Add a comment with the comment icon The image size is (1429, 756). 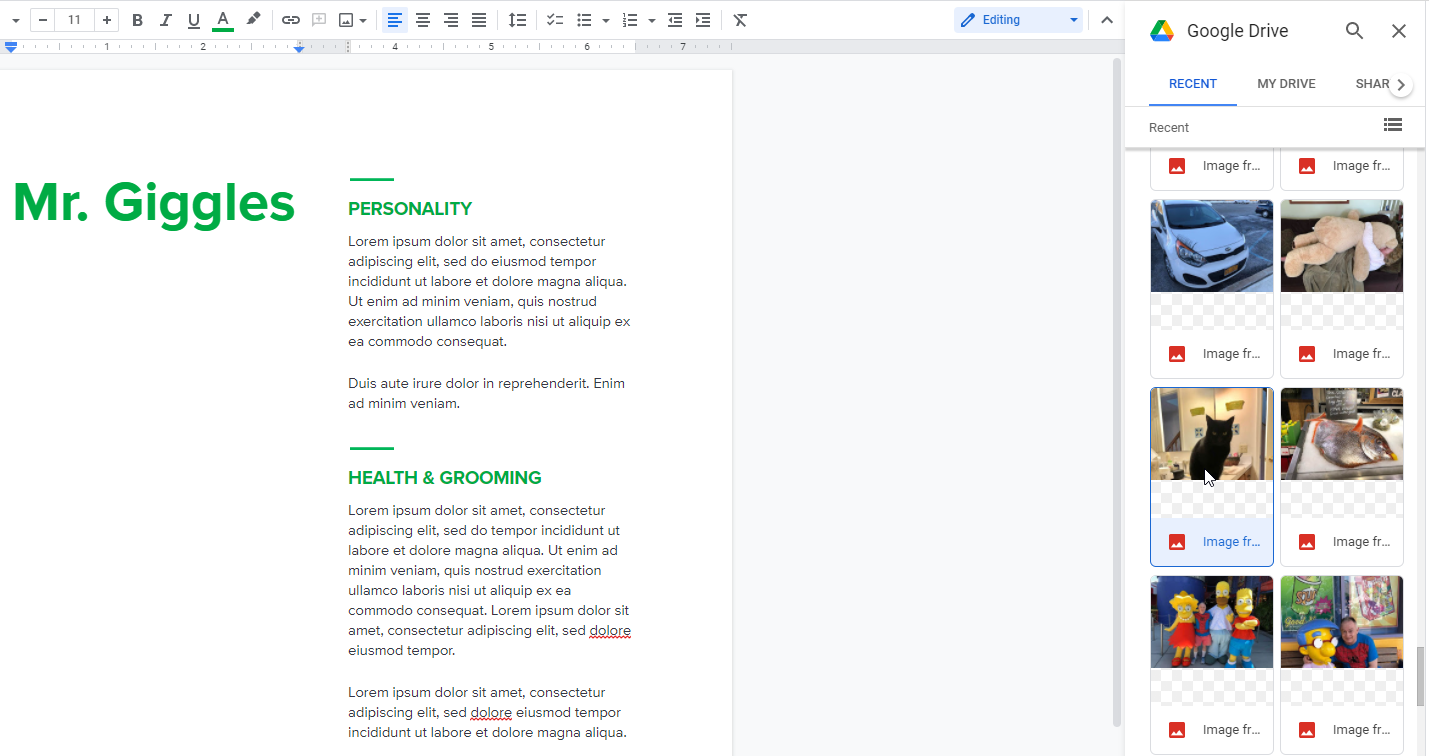click(319, 20)
